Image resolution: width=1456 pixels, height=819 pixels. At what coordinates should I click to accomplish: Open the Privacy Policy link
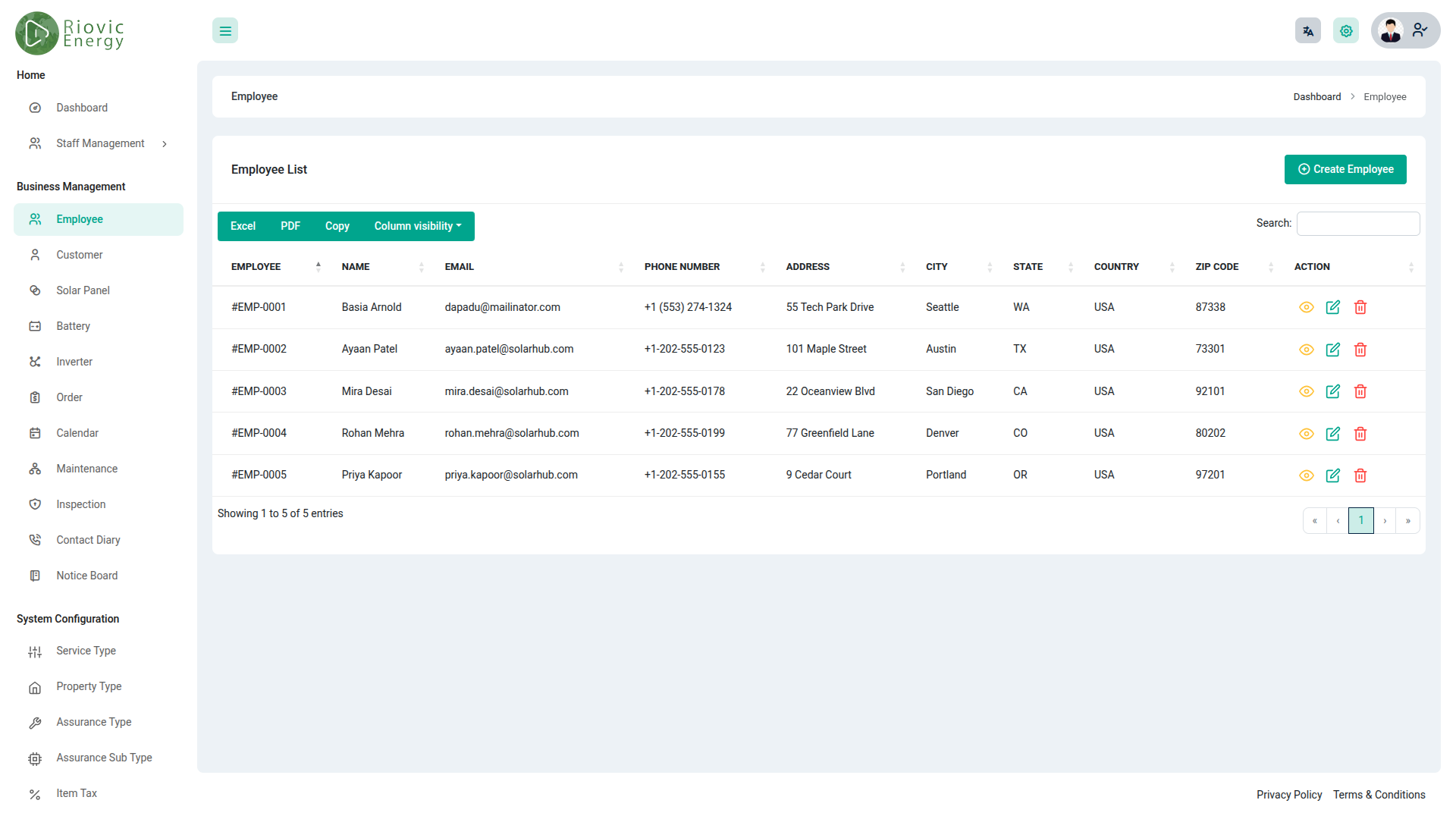(x=1289, y=795)
